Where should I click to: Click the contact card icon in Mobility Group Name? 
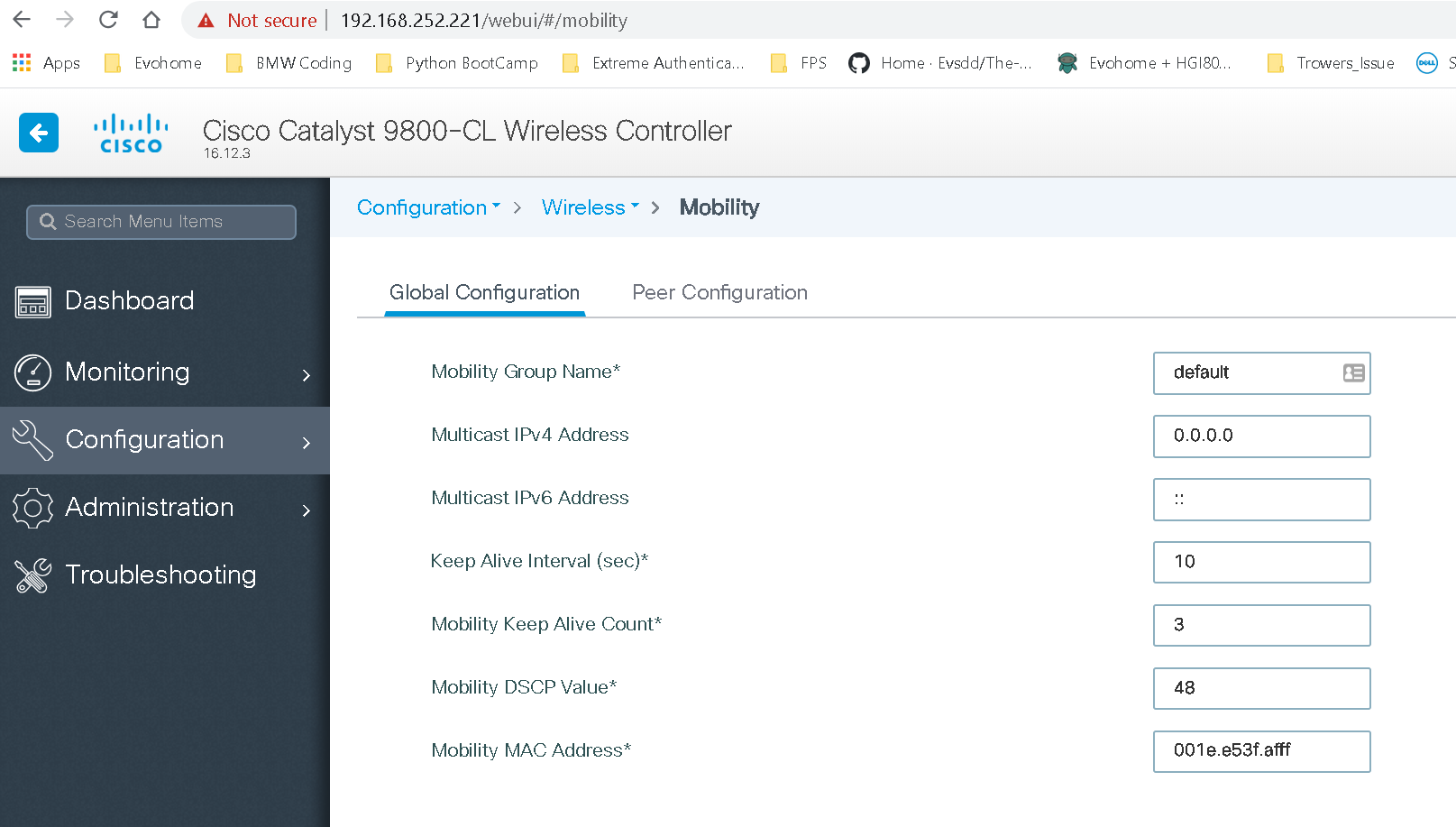click(1353, 372)
